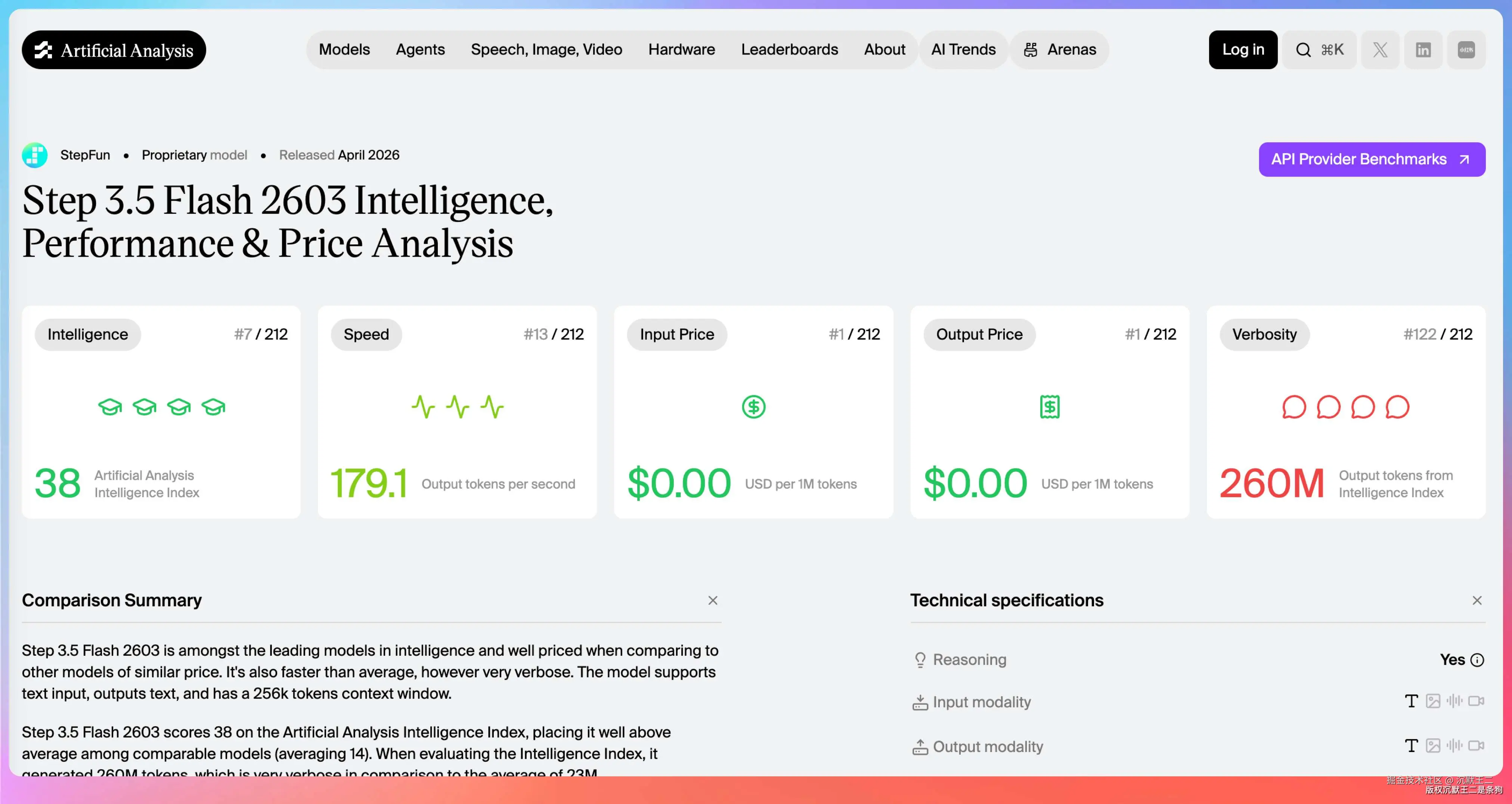The width and height of the screenshot is (1512, 804).
Task: Click the Intelligence Index score "38"
Action: (58, 483)
